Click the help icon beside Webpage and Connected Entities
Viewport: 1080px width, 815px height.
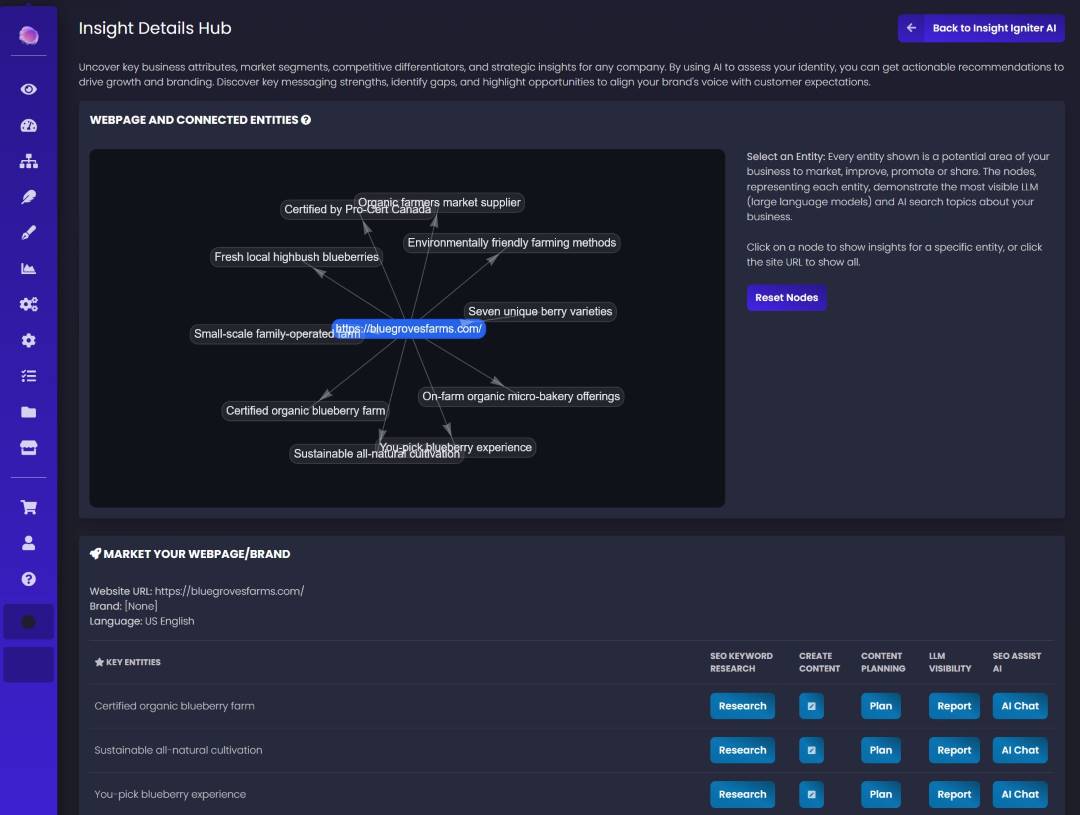pos(306,120)
